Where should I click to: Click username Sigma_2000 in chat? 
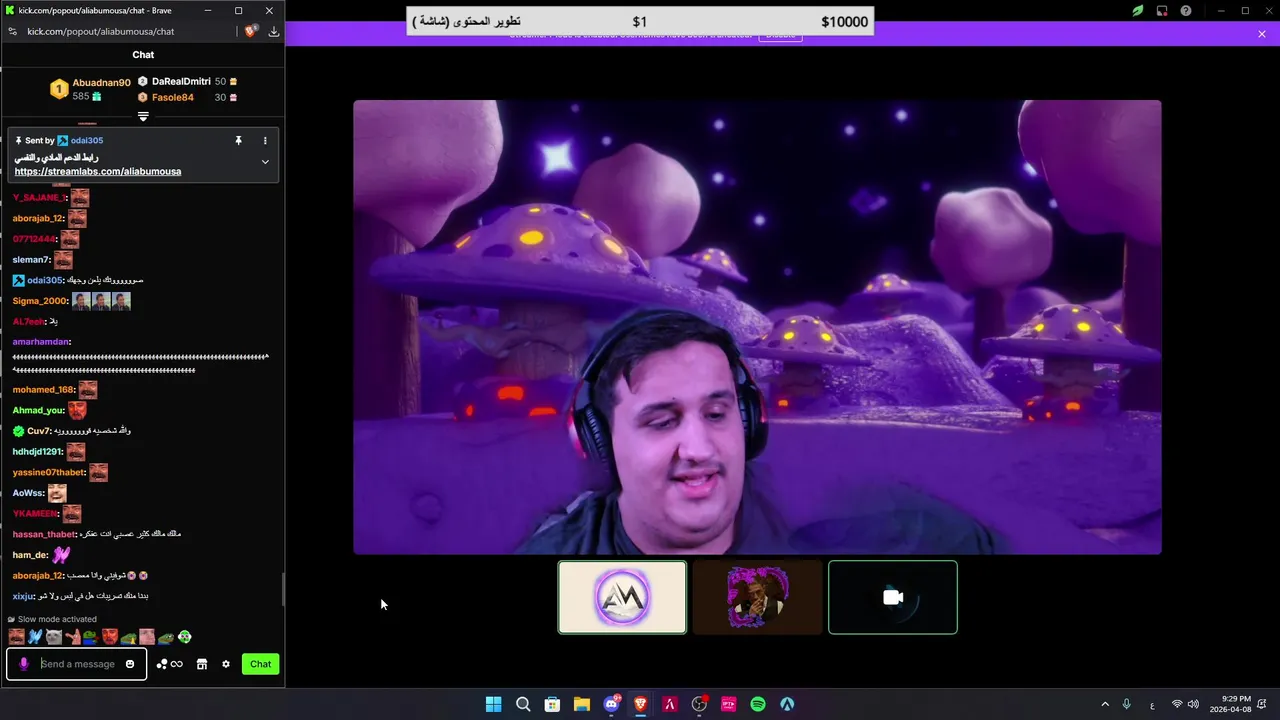click(x=40, y=301)
